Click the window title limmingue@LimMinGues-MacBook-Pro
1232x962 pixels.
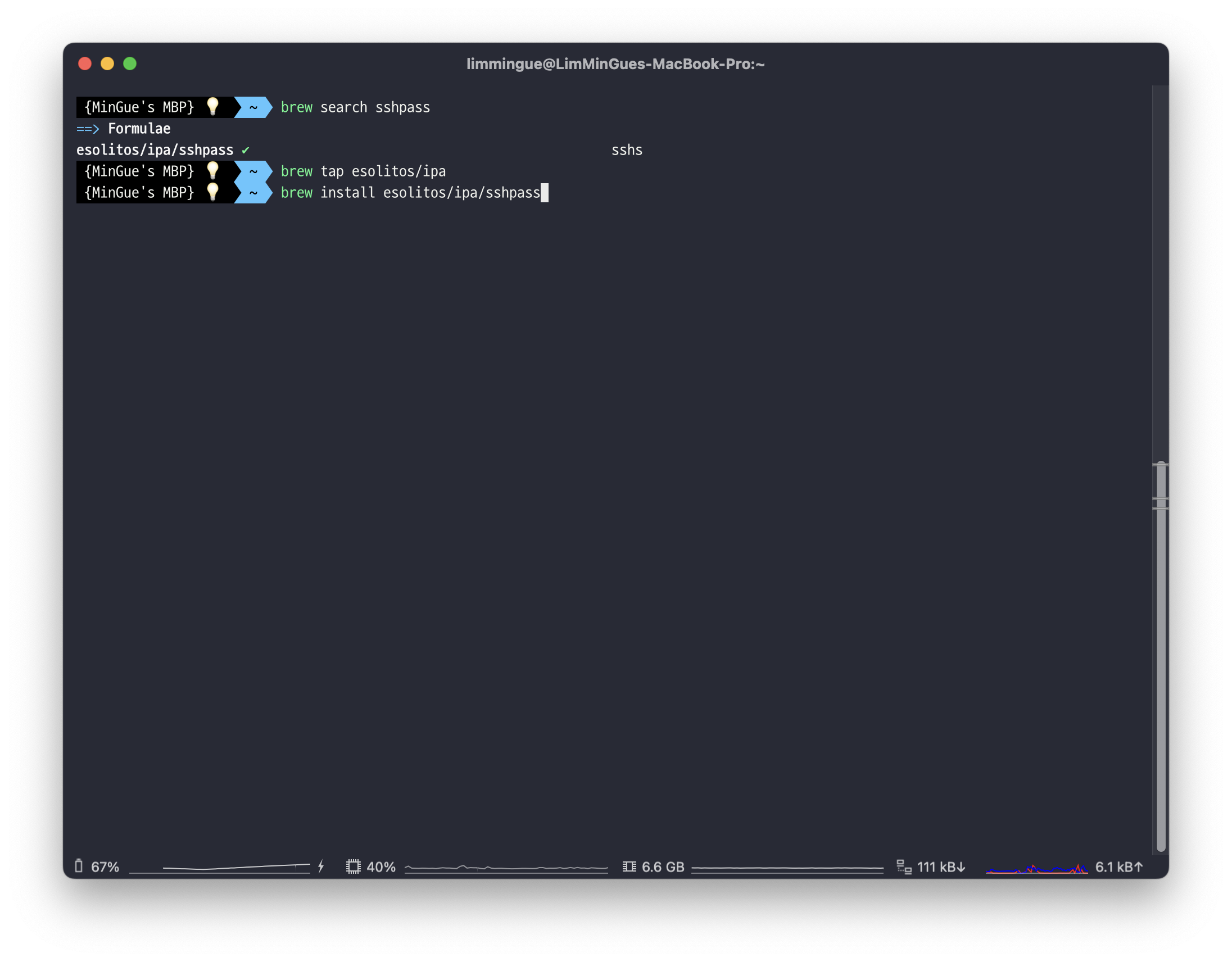click(x=615, y=64)
